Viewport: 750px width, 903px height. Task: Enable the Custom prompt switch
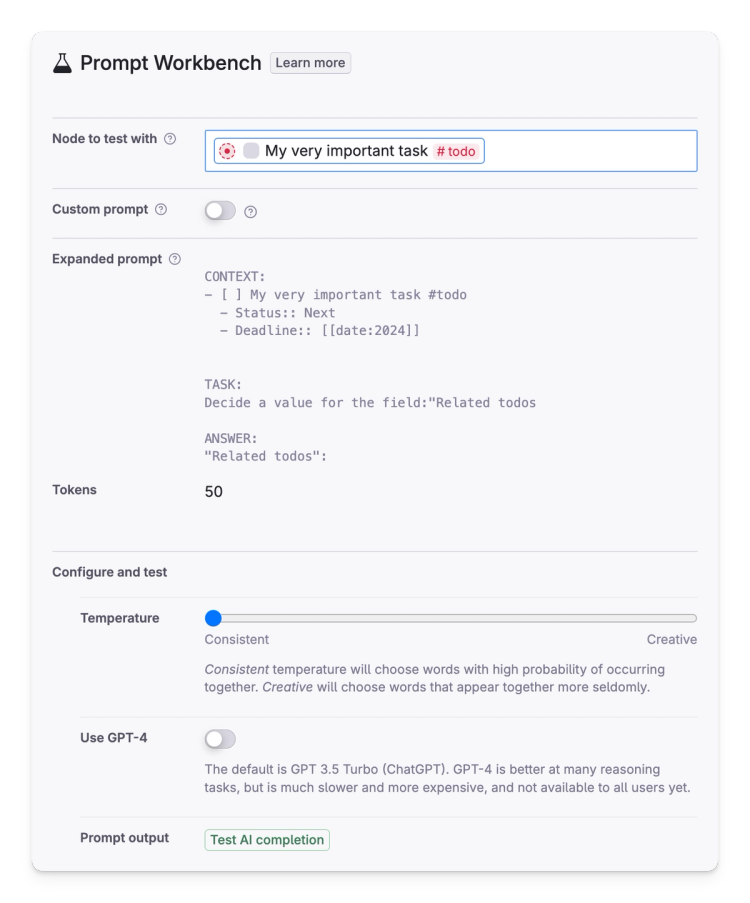pos(220,211)
